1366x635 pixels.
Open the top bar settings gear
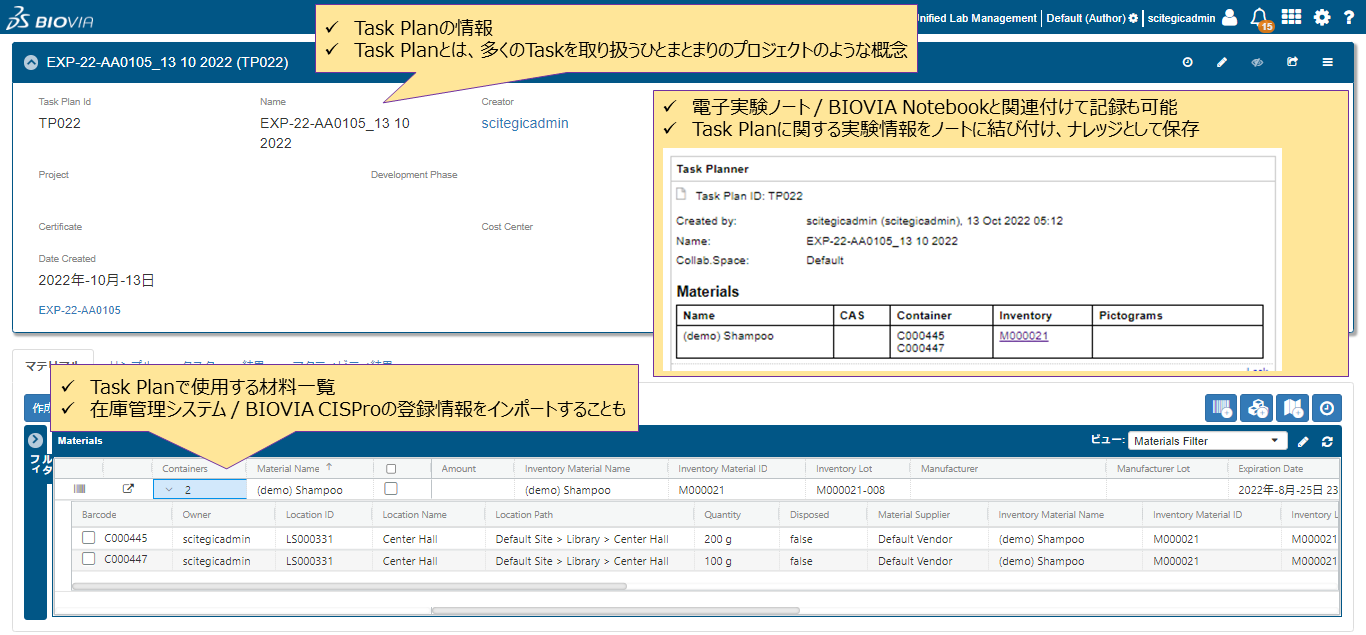[1322, 18]
